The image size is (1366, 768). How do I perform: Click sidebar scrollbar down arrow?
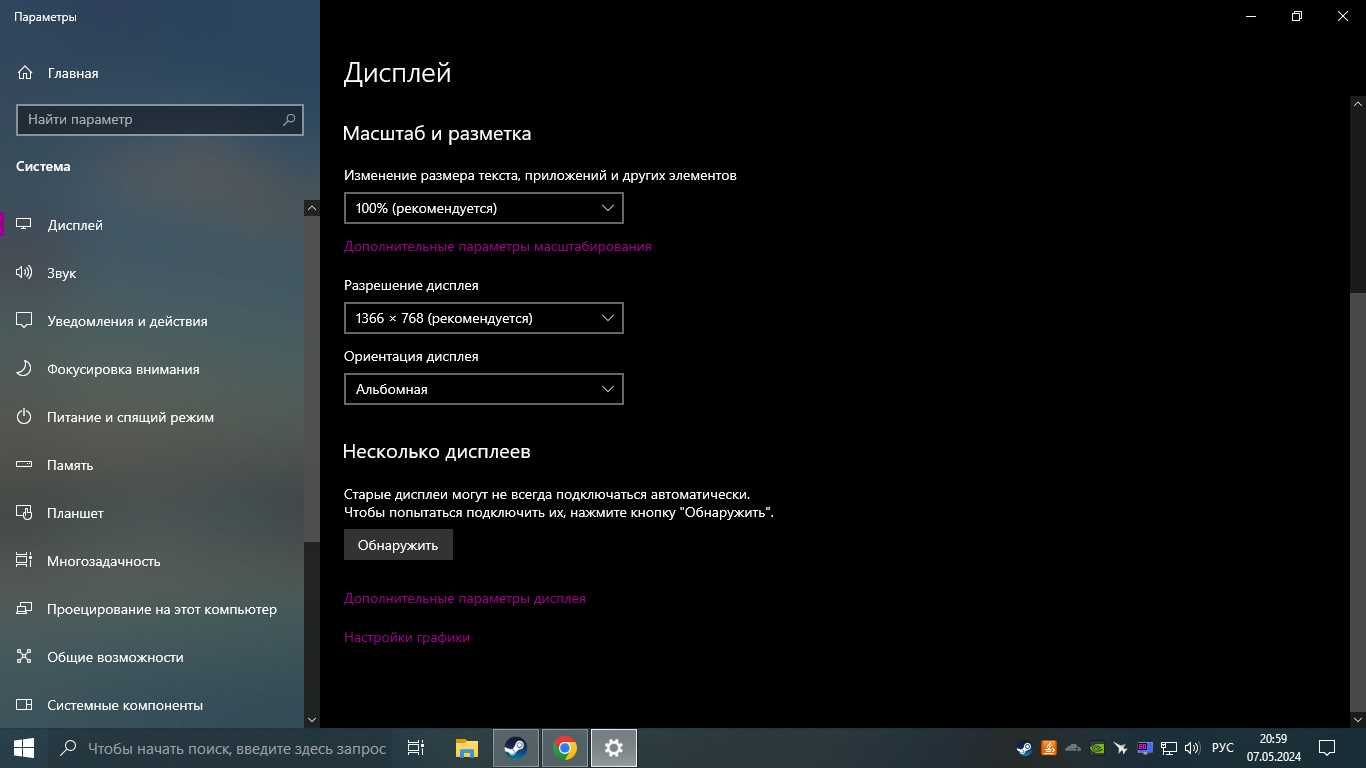tap(312, 719)
